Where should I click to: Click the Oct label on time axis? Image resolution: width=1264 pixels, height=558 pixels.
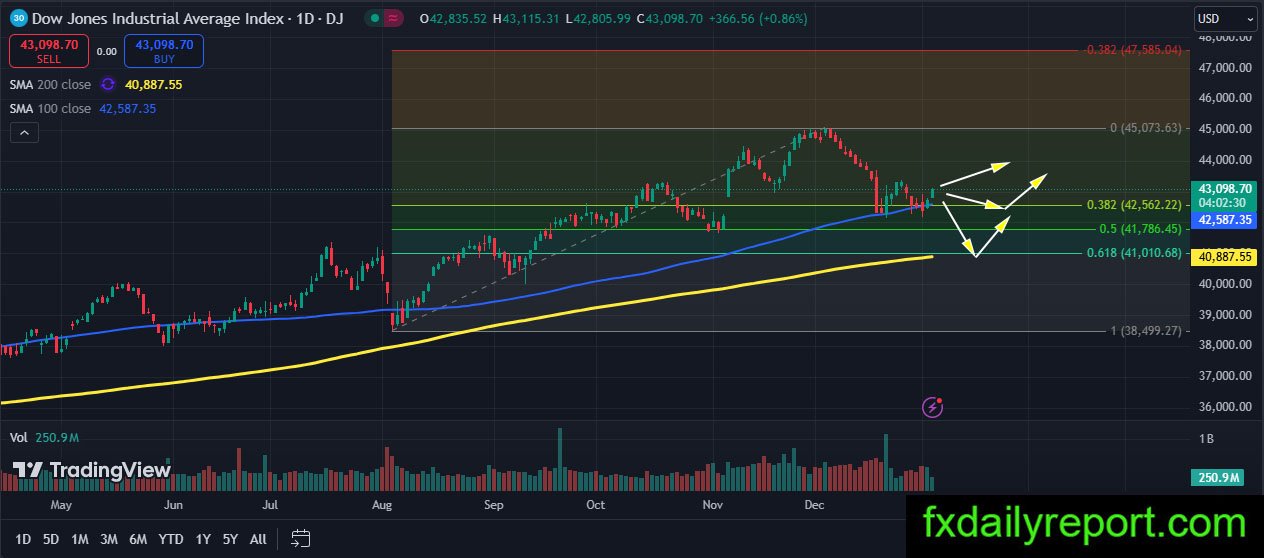596,505
